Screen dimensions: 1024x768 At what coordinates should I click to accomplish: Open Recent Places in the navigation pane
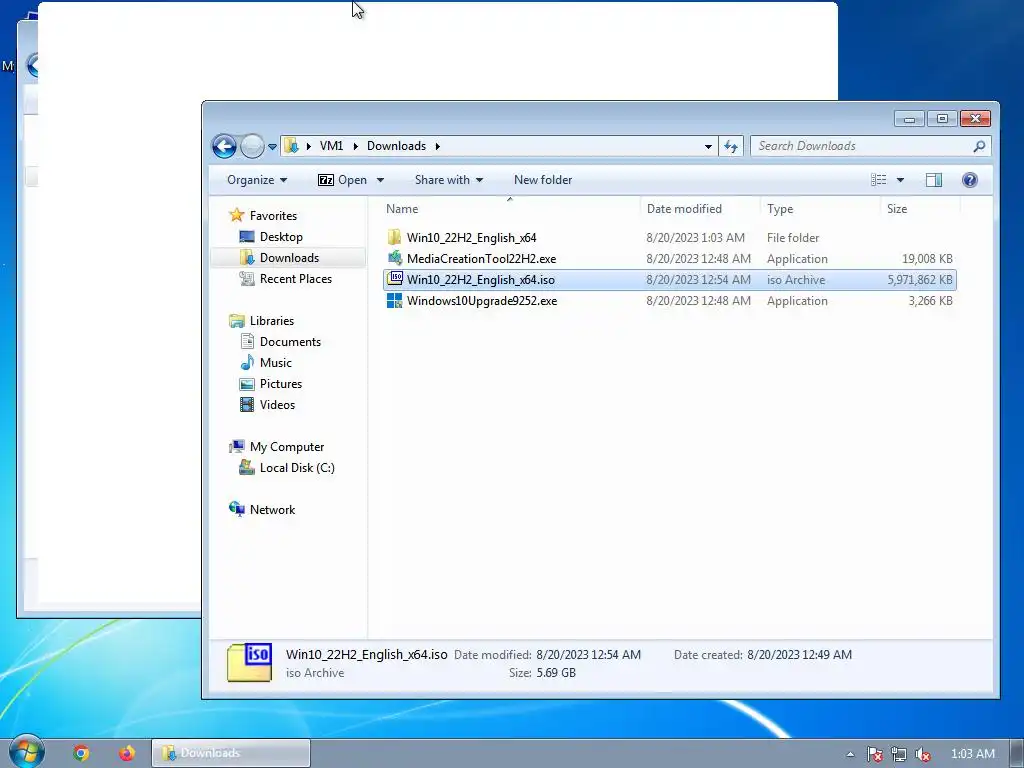coord(295,278)
